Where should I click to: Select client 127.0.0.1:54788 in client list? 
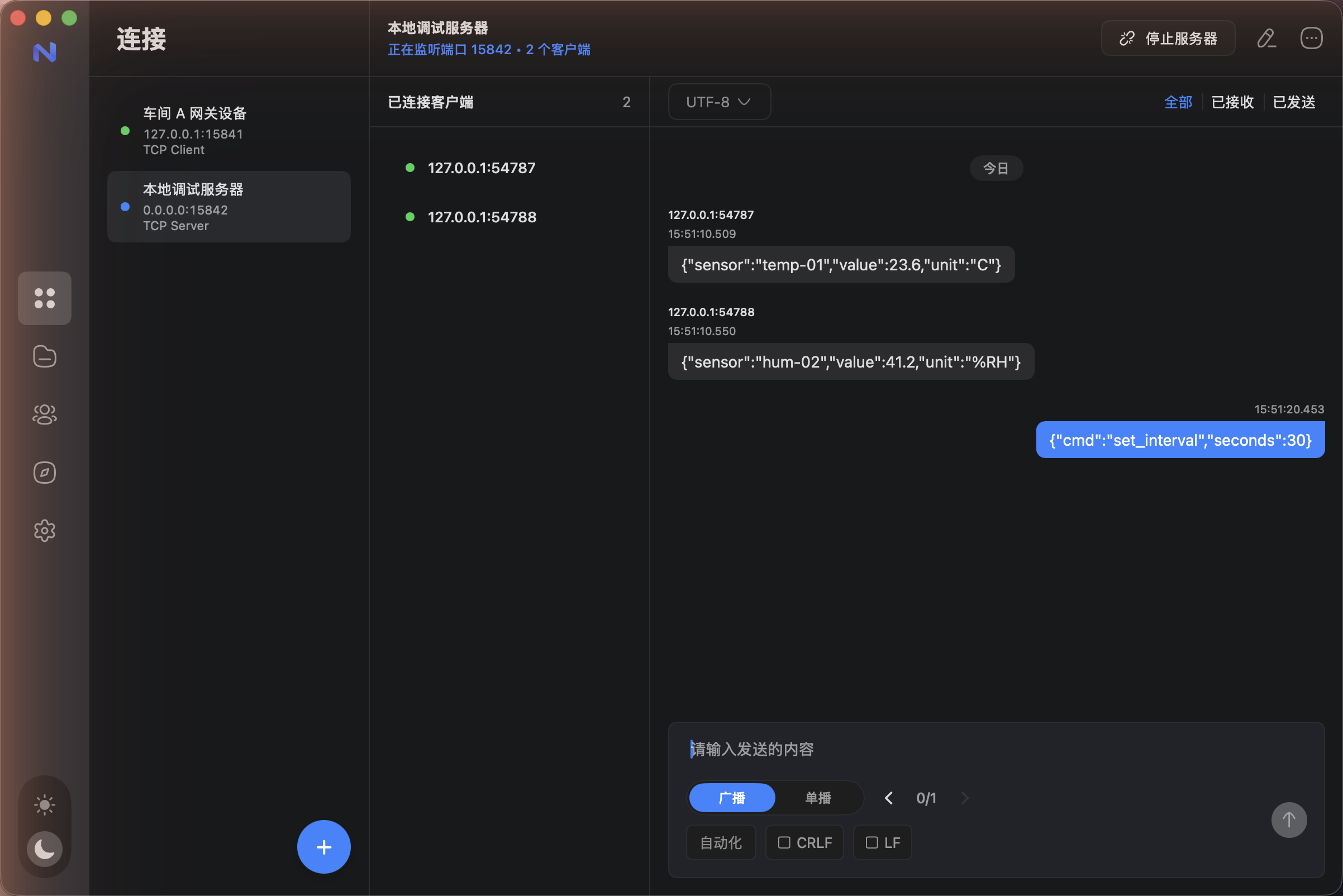coord(509,217)
